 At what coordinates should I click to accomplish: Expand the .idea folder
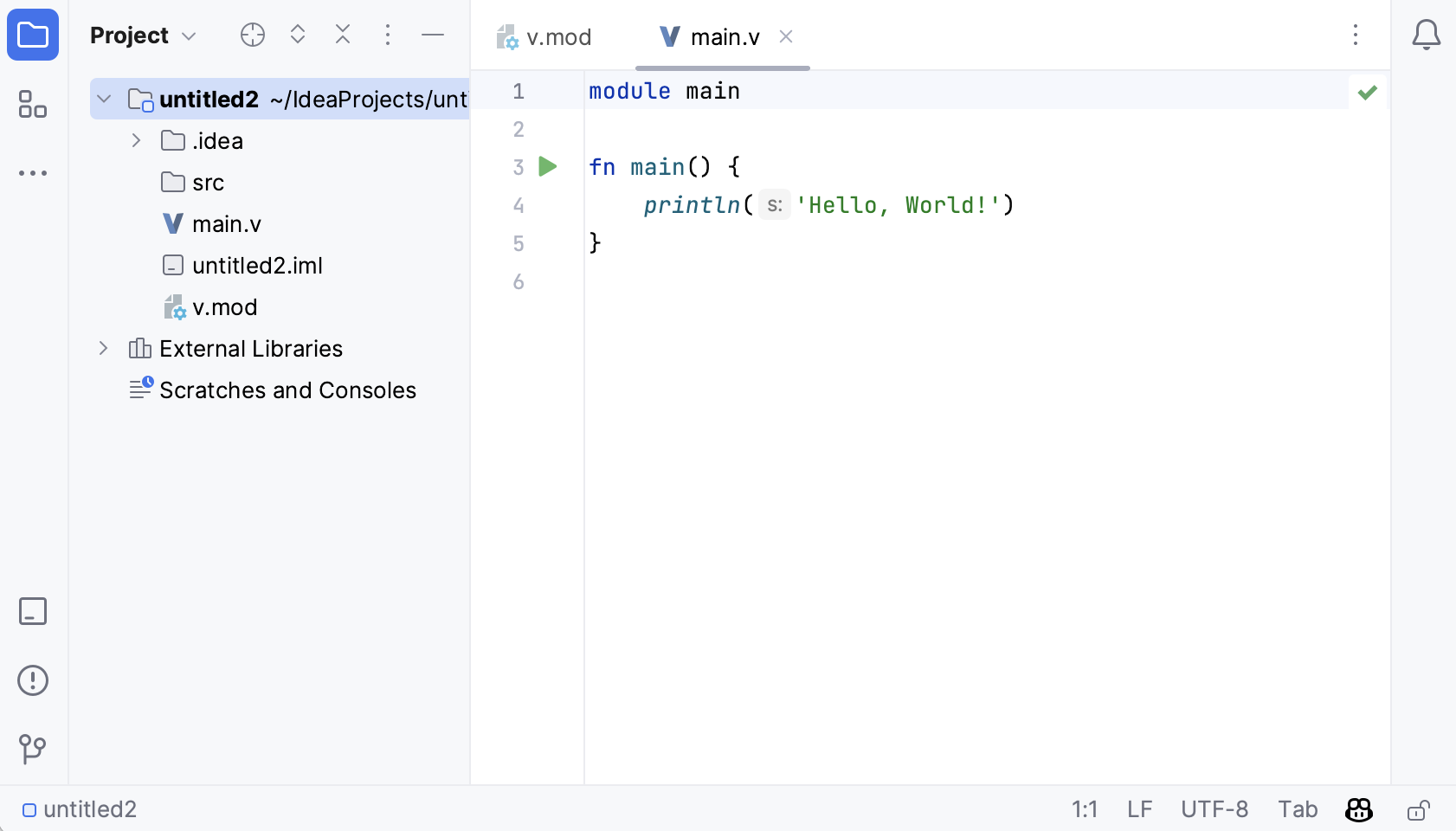tap(136, 140)
